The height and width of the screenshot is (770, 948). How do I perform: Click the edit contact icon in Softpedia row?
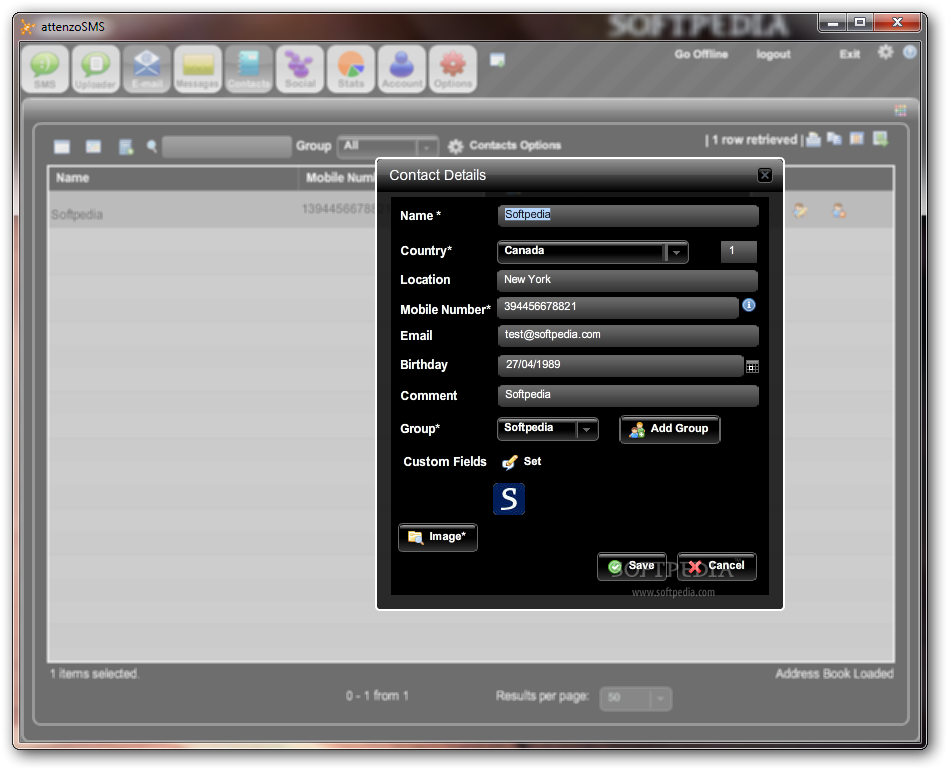800,210
